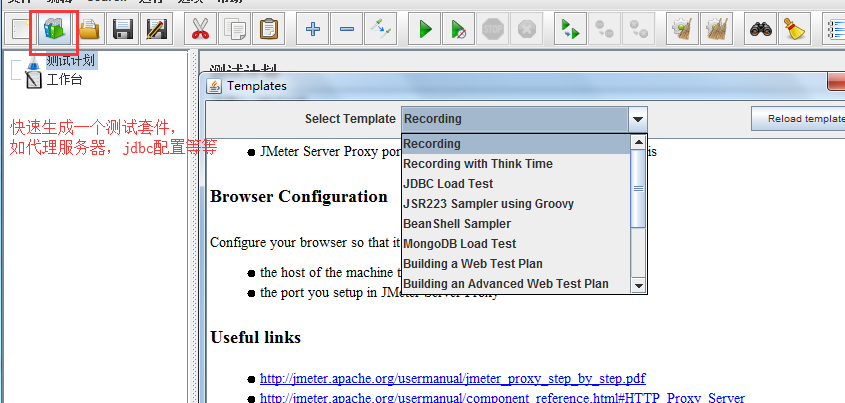This screenshot has width=845, height=403.
Task: Click the New test plan toolbar icon
Action: [x=20, y=29]
